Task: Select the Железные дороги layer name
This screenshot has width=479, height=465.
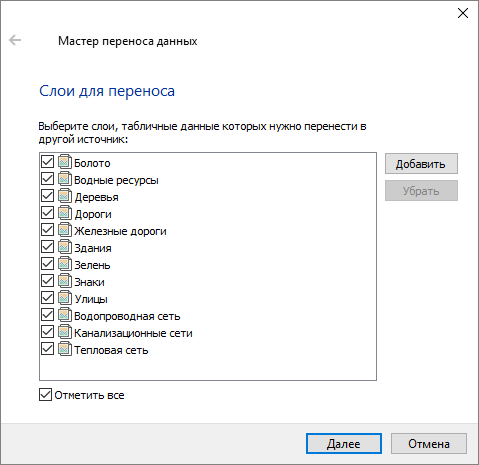Action: coord(120,231)
